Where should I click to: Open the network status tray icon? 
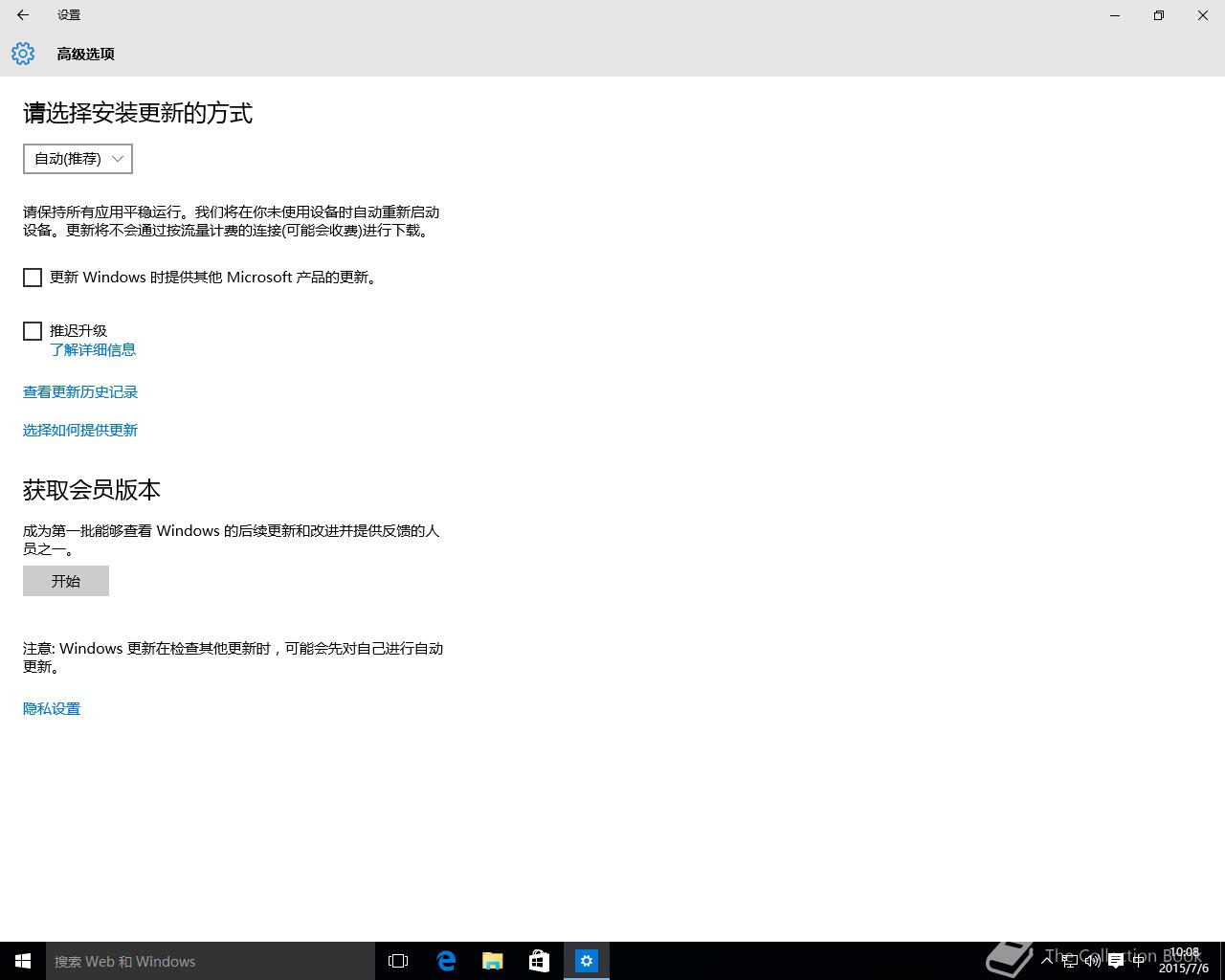1070,961
